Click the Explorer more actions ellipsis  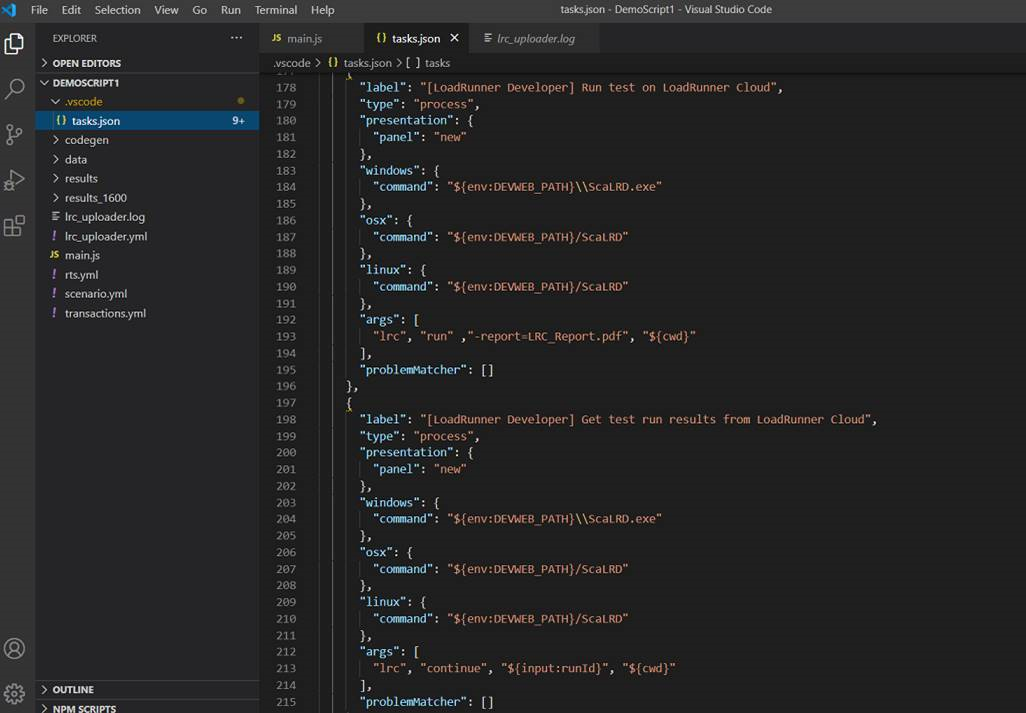236,38
